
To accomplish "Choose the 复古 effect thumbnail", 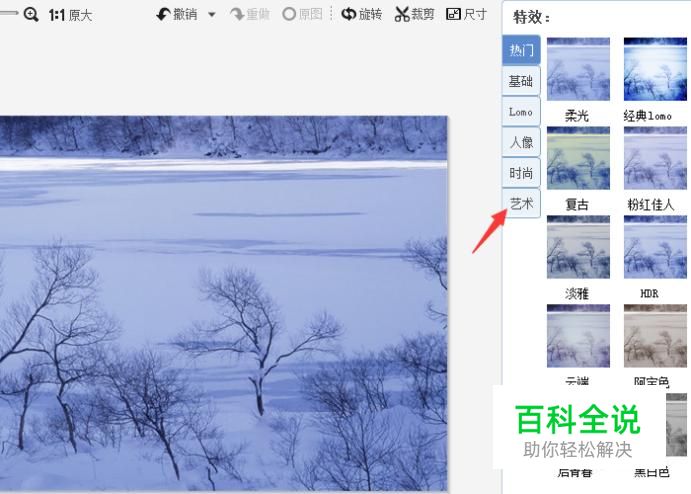I will click(x=578, y=158).
